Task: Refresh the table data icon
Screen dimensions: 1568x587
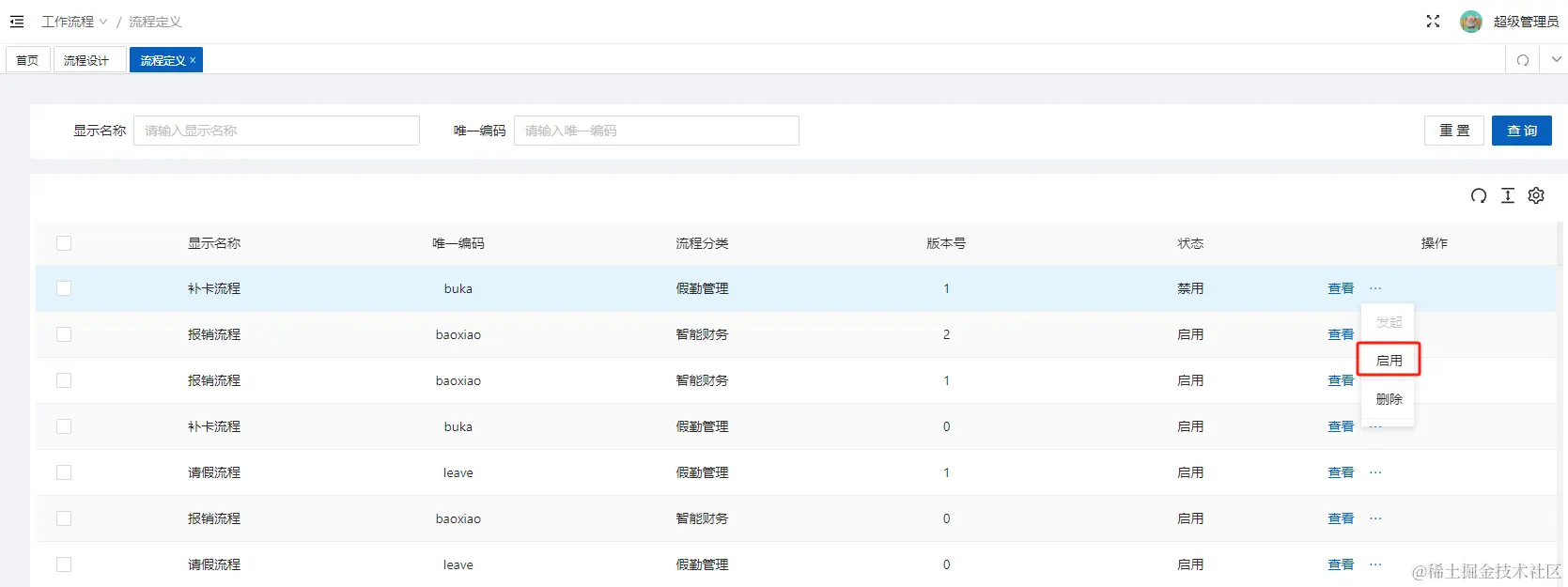Action: click(x=1479, y=195)
